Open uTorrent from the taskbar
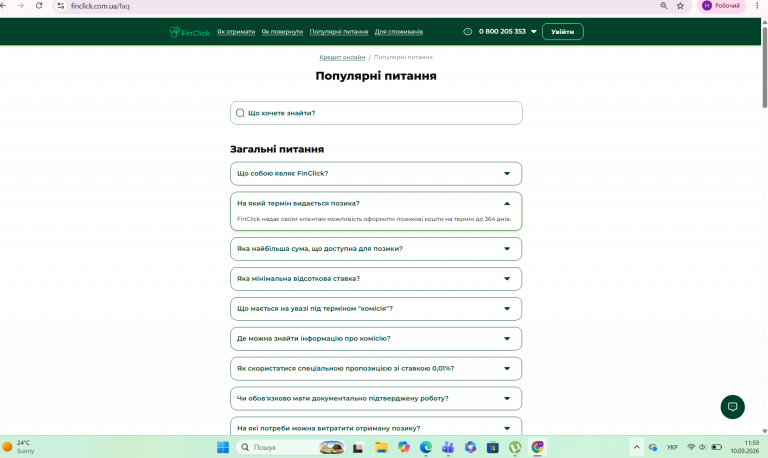The width and height of the screenshot is (768, 458). tap(515, 447)
